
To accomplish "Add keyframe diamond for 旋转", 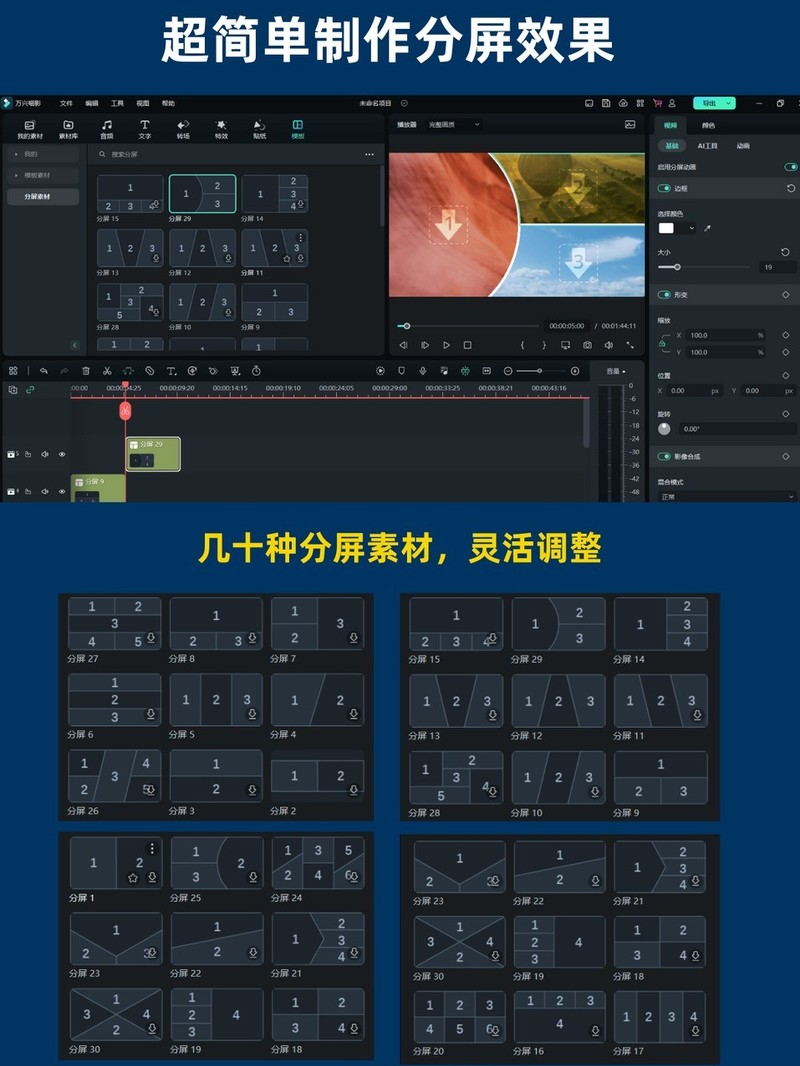I will 786,413.
